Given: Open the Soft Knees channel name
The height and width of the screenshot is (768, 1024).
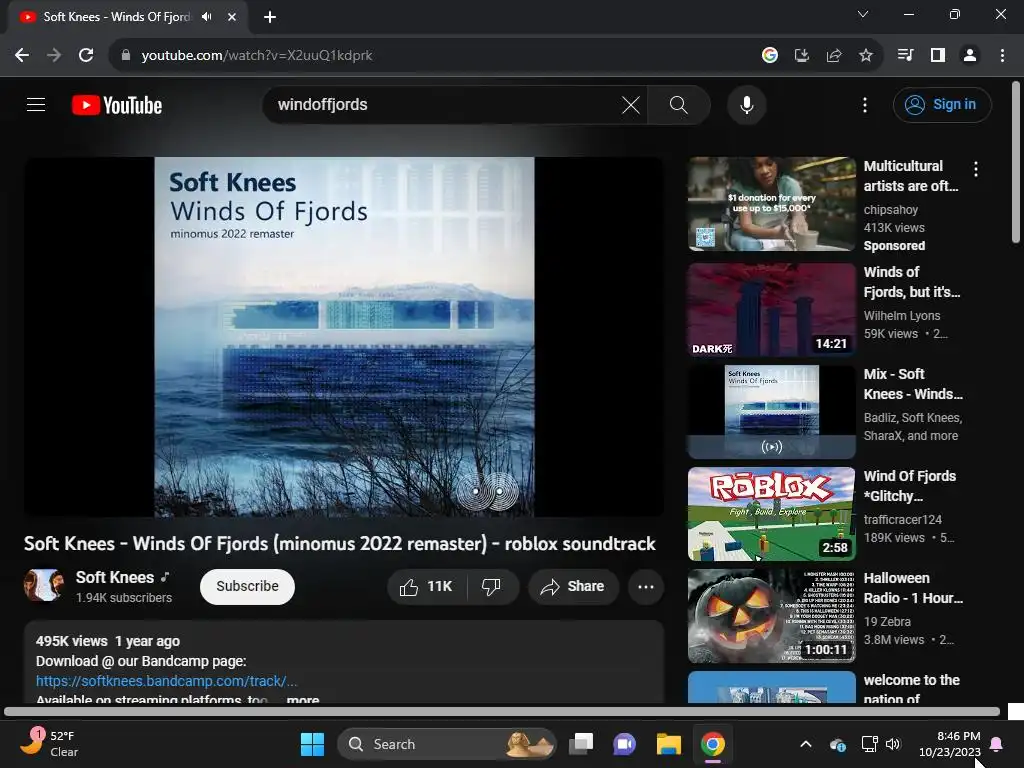Looking at the screenshot, I should (115, 577).
